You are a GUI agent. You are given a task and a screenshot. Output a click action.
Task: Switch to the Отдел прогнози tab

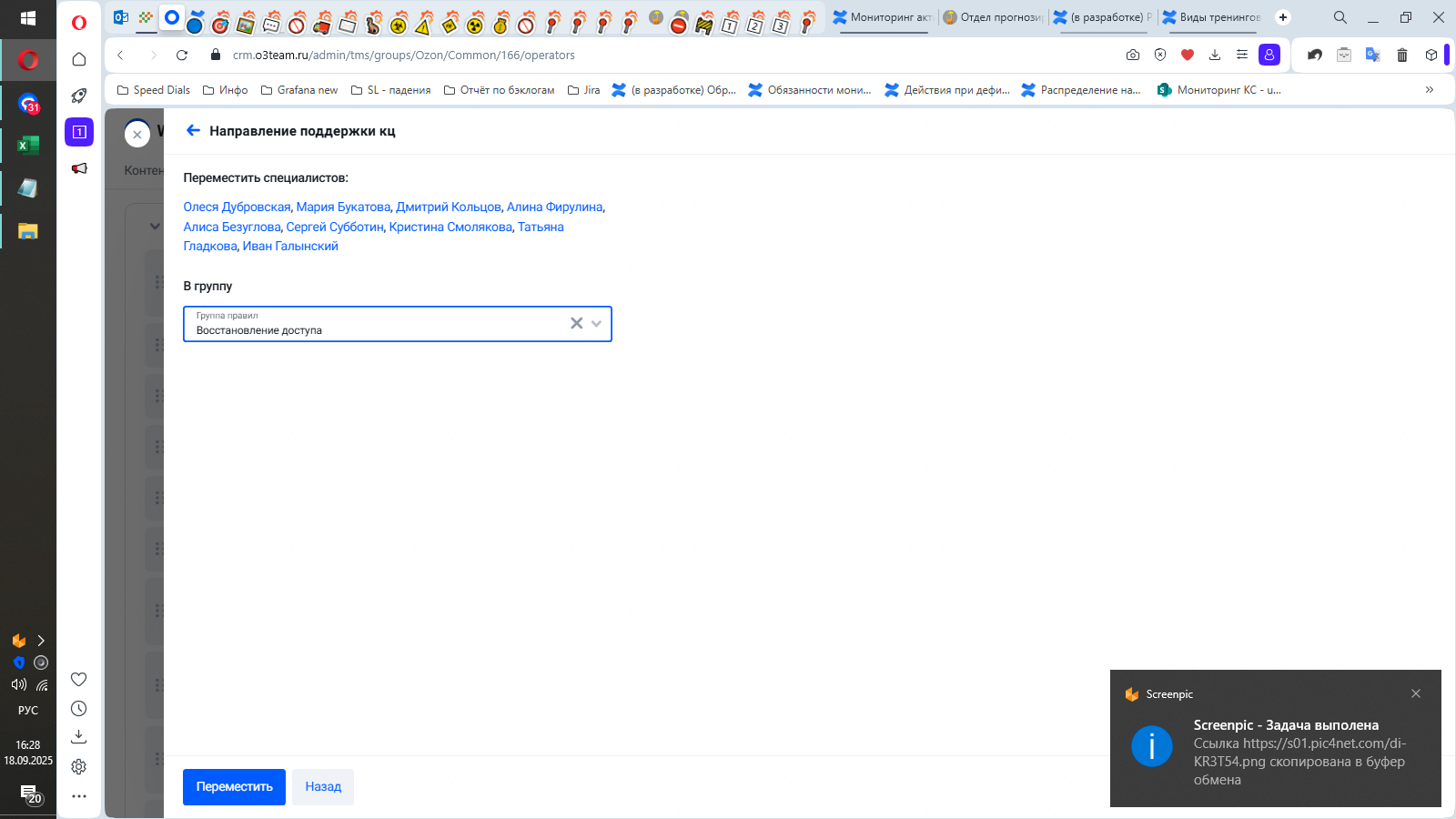pos(993,17)
